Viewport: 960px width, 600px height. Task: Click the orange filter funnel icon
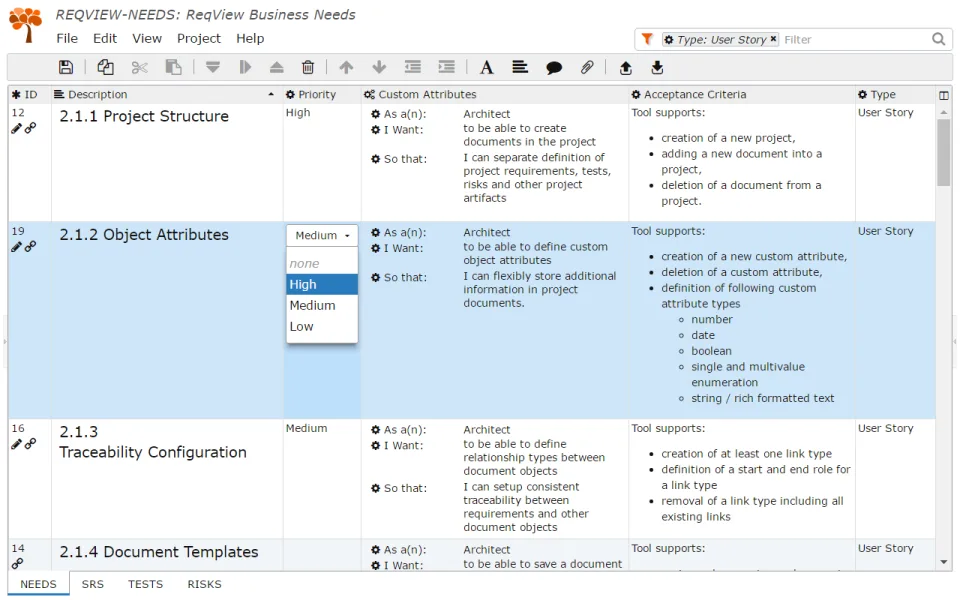pyautogui.click(x=647, y=39)
